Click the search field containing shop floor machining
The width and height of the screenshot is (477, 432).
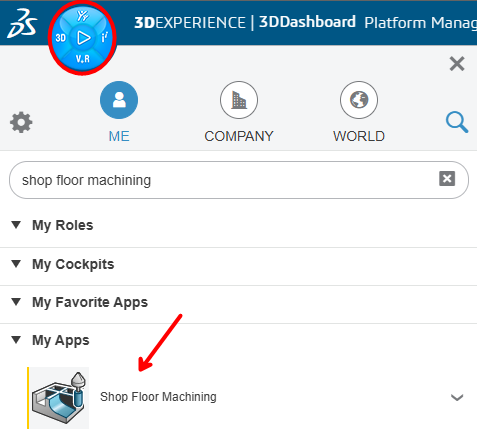tap(239, 180)
